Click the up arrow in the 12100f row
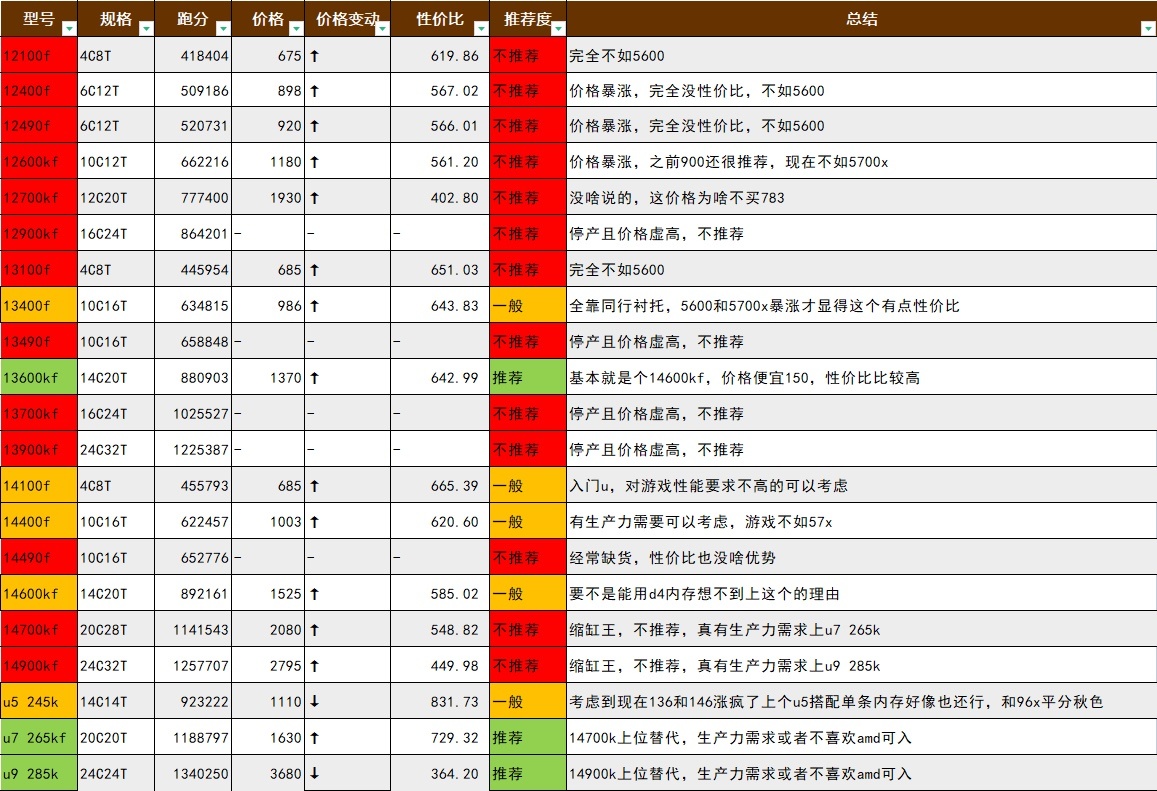The image size is (1157, 791). pos(315,56)
